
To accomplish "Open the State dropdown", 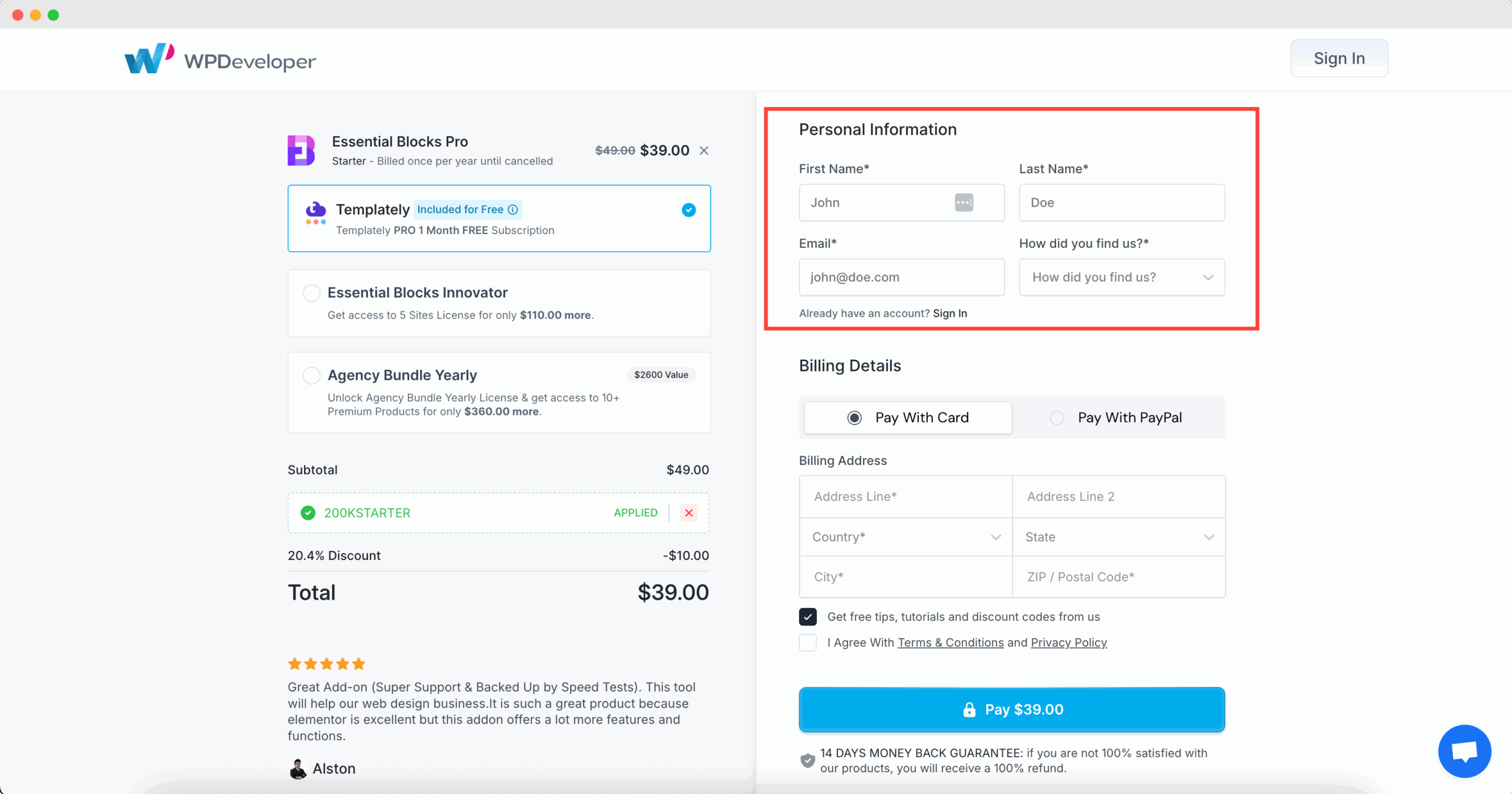I will pos(1117,536).
